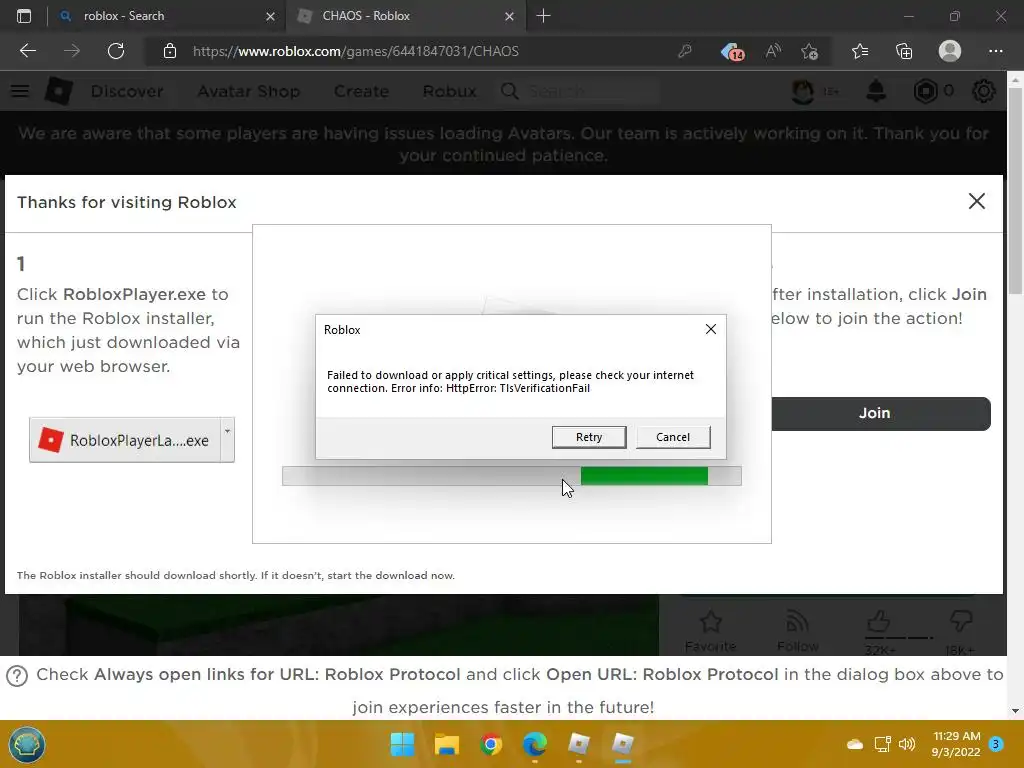Open Edge Settings and more menu
The image size is (1024, 768).
995,51
